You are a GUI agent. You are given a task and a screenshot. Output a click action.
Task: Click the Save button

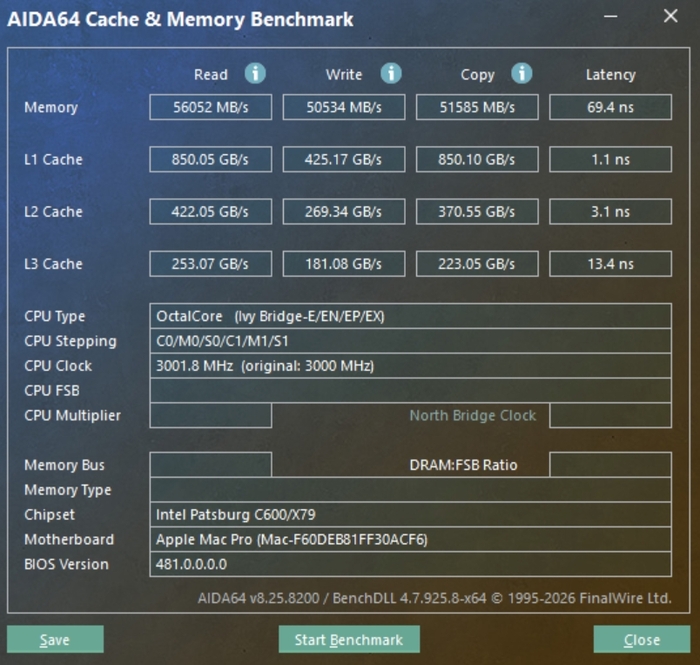coord(55,640)
